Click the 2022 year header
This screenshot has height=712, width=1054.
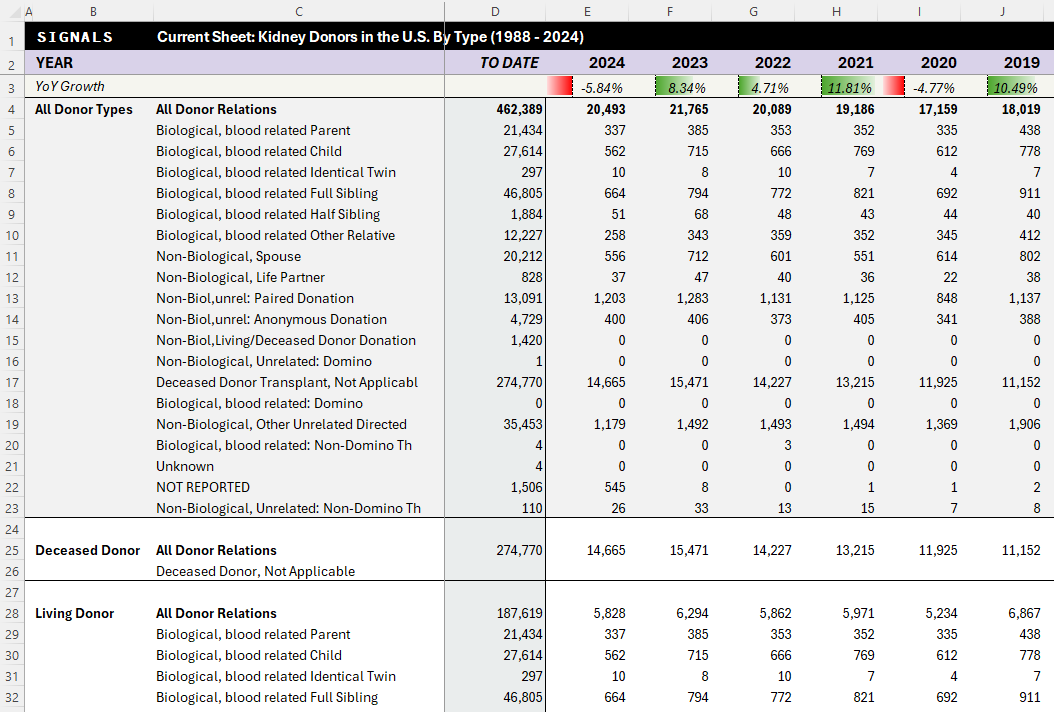tap(773, 63)
